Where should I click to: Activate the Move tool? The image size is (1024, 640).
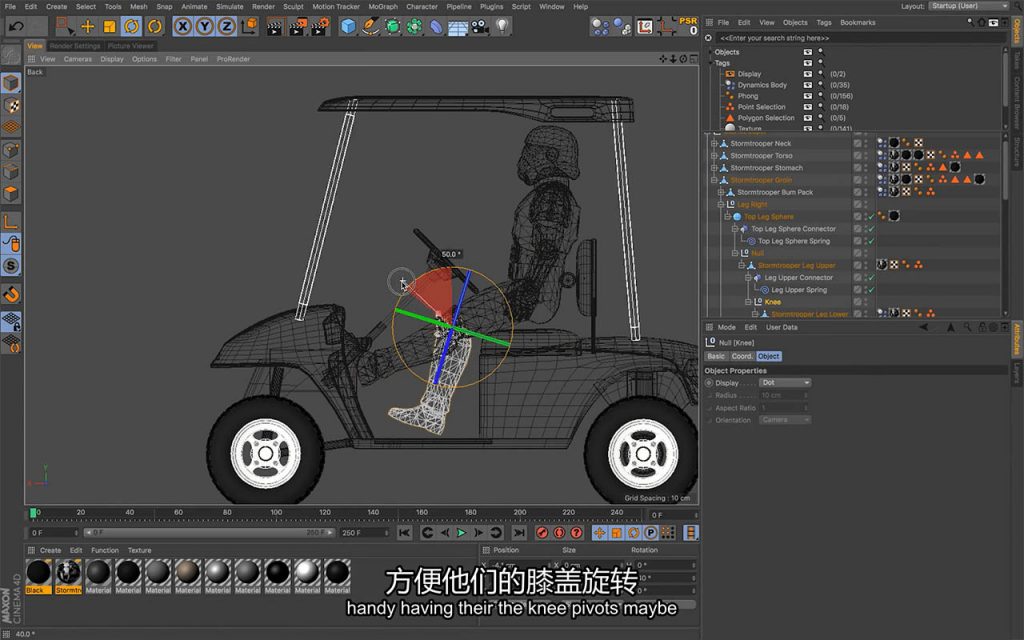click(x=88, y=27)
